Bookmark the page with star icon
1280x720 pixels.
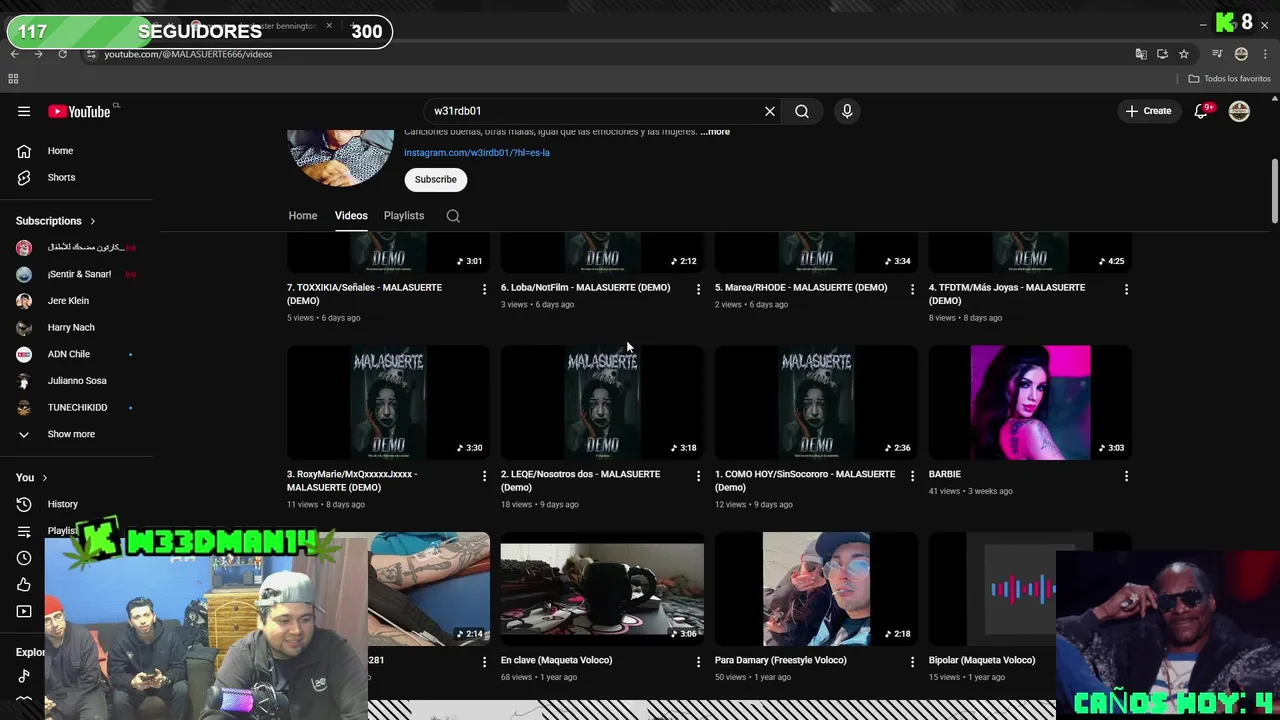1184,54
